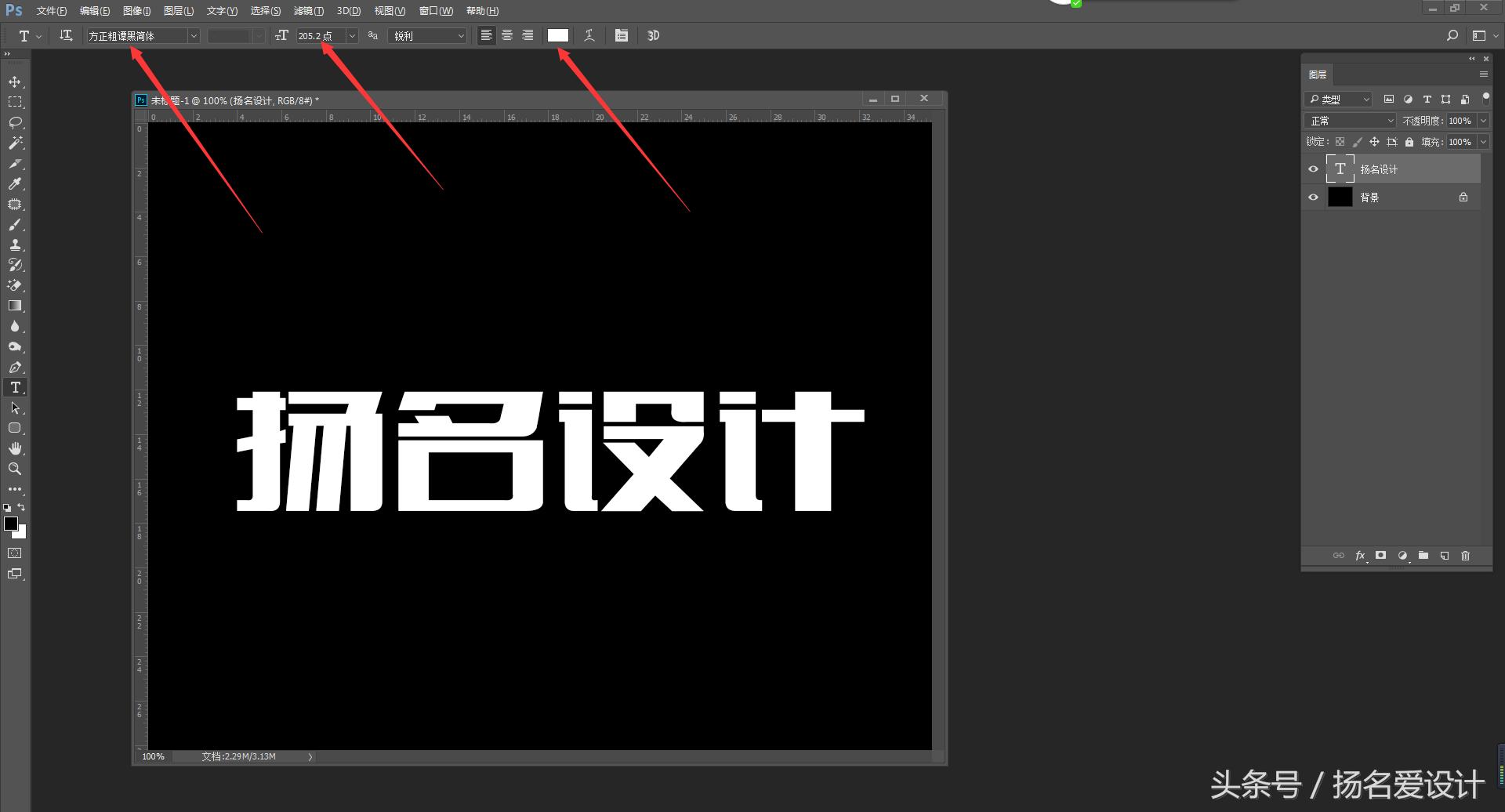Add a new layer in Layers panel

pos(1445,555)
